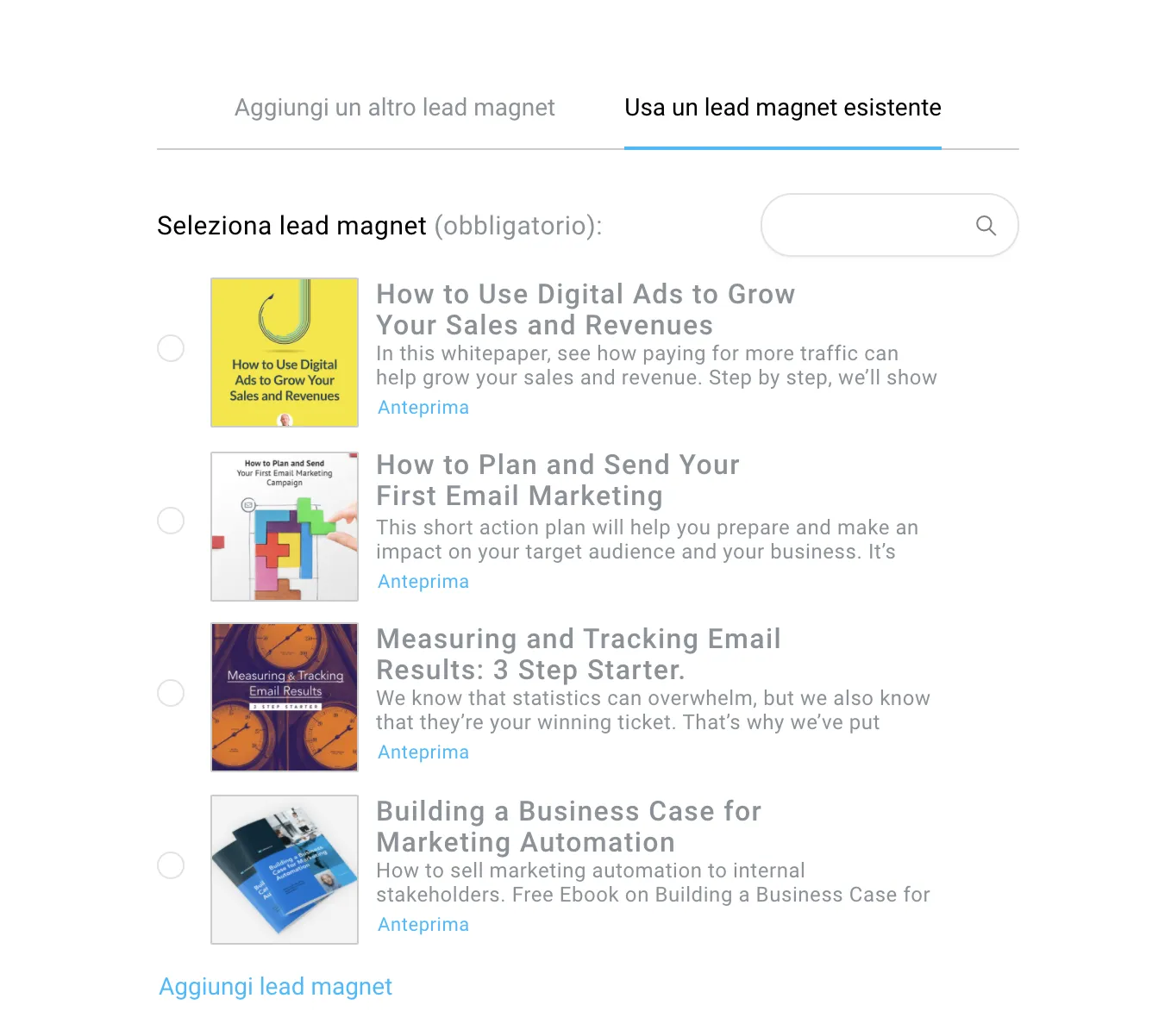
Task: Open Anteprima for the Digital Ads whitepaper
Action: [x=423, y=408]
